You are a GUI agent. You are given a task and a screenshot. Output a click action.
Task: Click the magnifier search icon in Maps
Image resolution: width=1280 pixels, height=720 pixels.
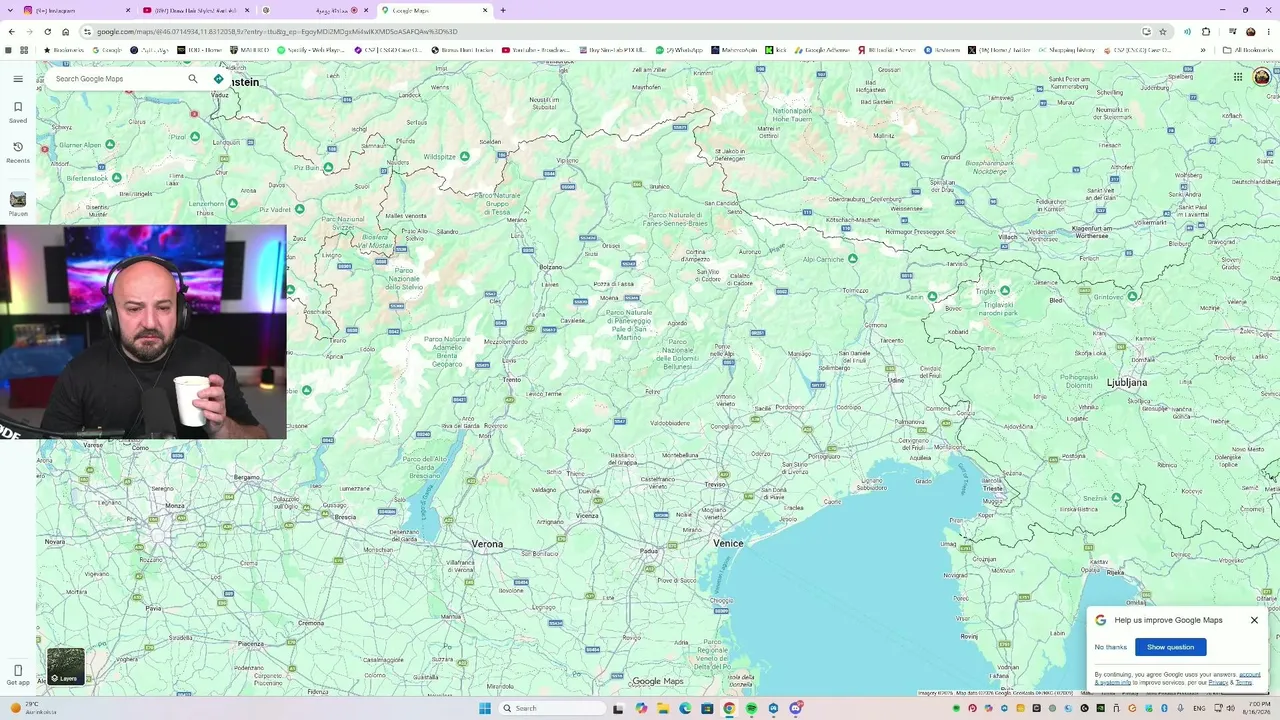point(193,79)
